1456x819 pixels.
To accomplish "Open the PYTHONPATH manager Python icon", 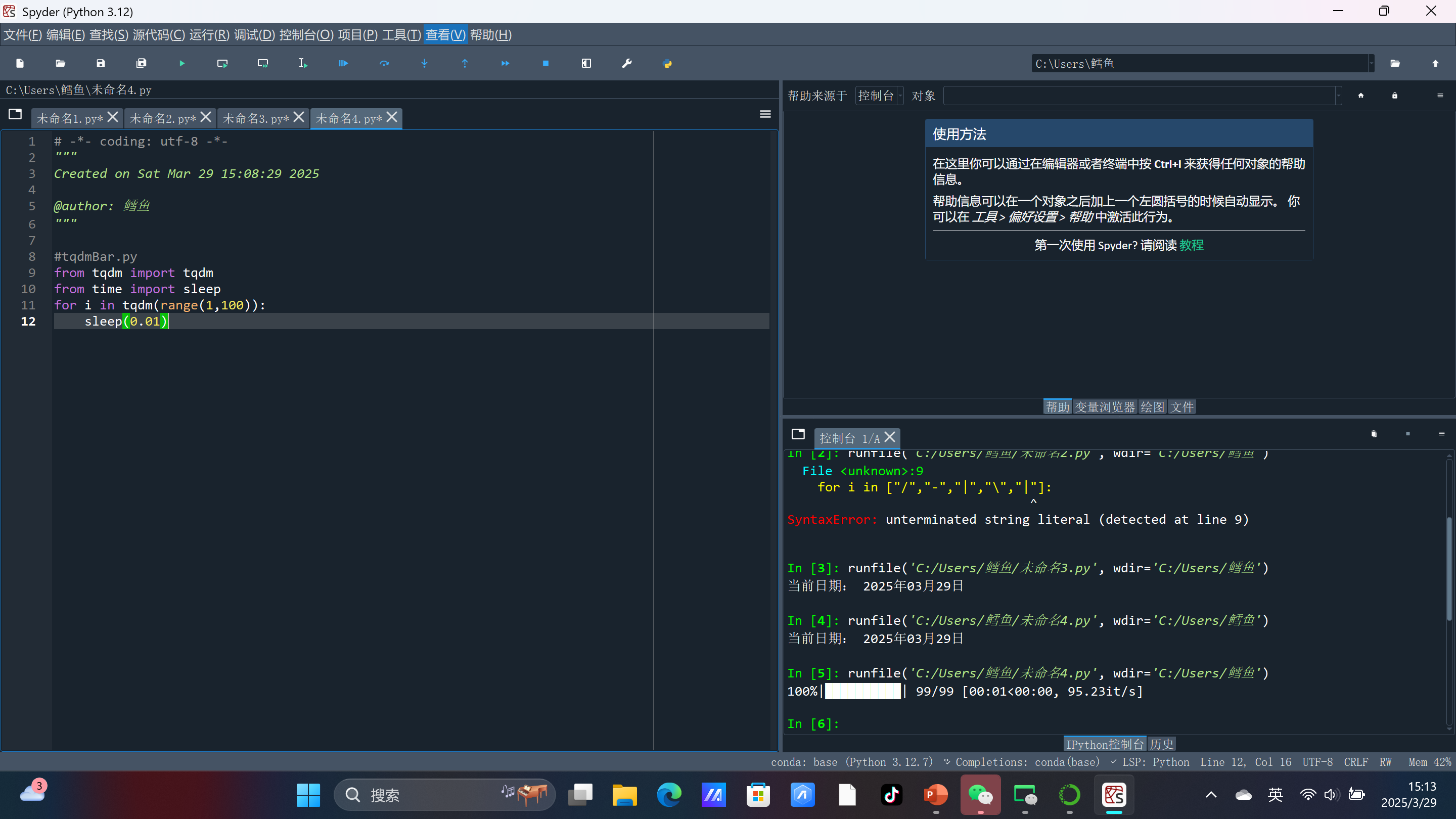I will [x=667, y=63].
